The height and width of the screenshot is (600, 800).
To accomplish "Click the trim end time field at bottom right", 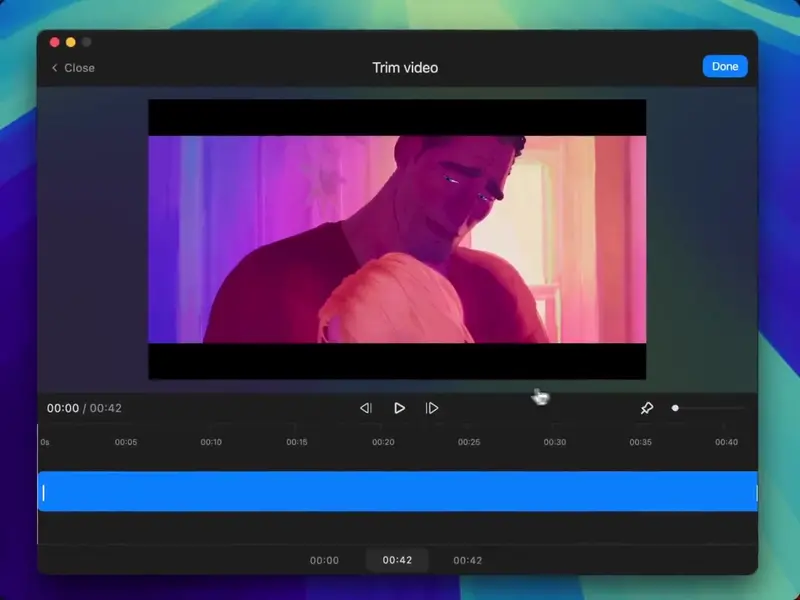I will [x=467, y=560].
